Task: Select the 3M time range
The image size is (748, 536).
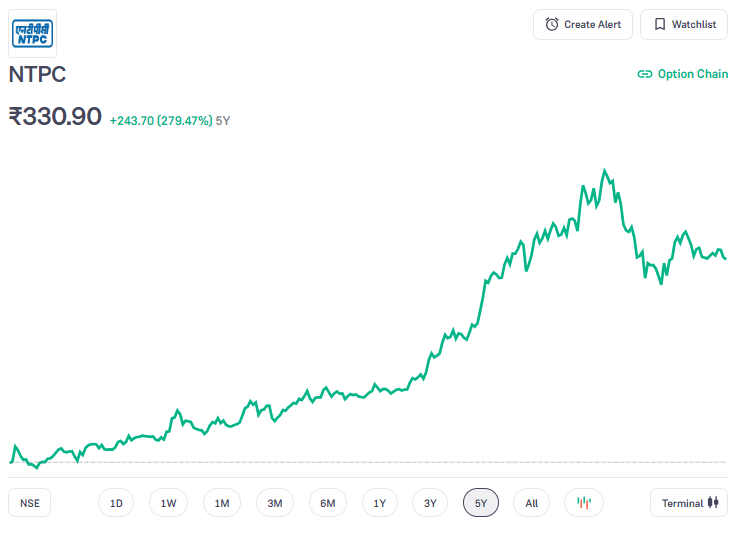Action: pyautogui.click(x=275, y=503)
